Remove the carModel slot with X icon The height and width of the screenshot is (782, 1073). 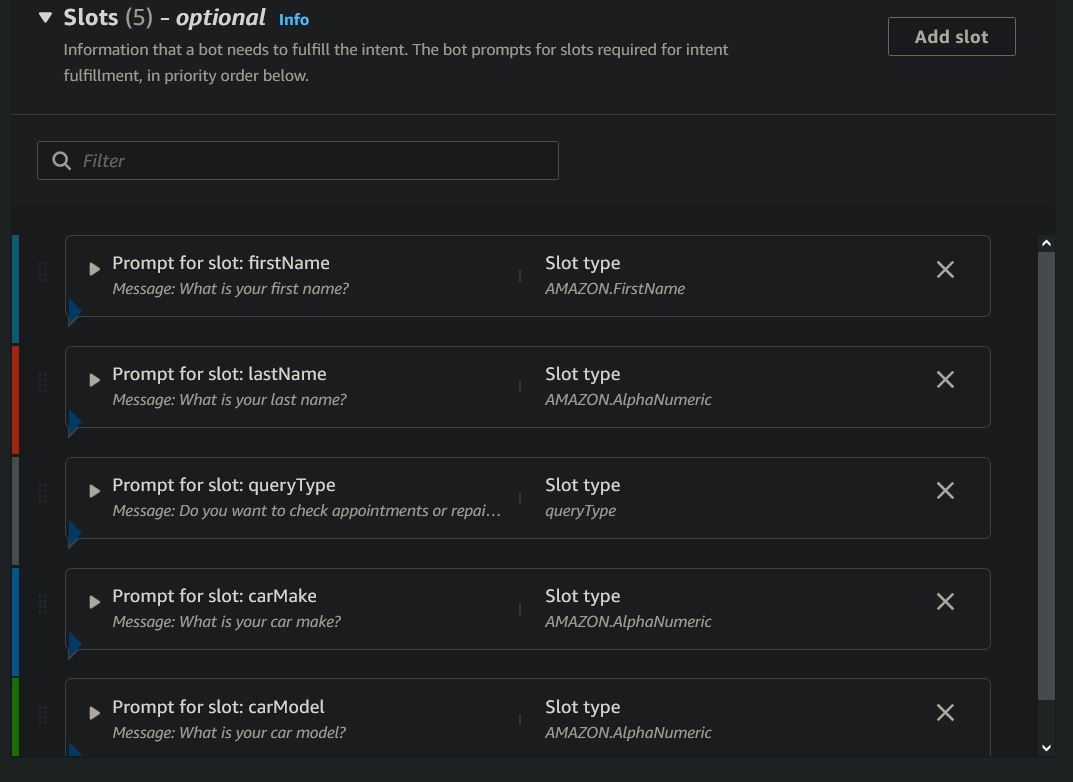click(x=945, y=713)
